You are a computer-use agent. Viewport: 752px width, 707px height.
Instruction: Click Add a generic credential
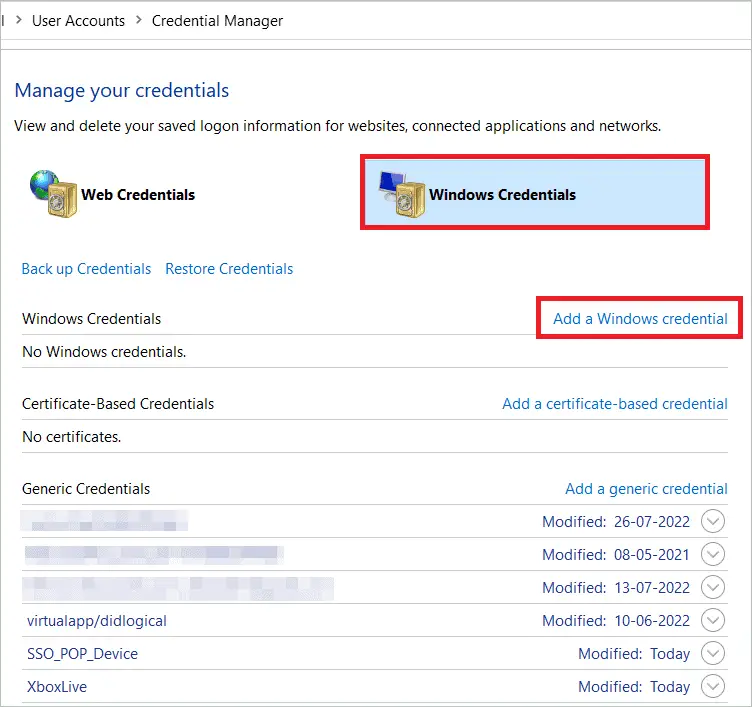(646, 489)
